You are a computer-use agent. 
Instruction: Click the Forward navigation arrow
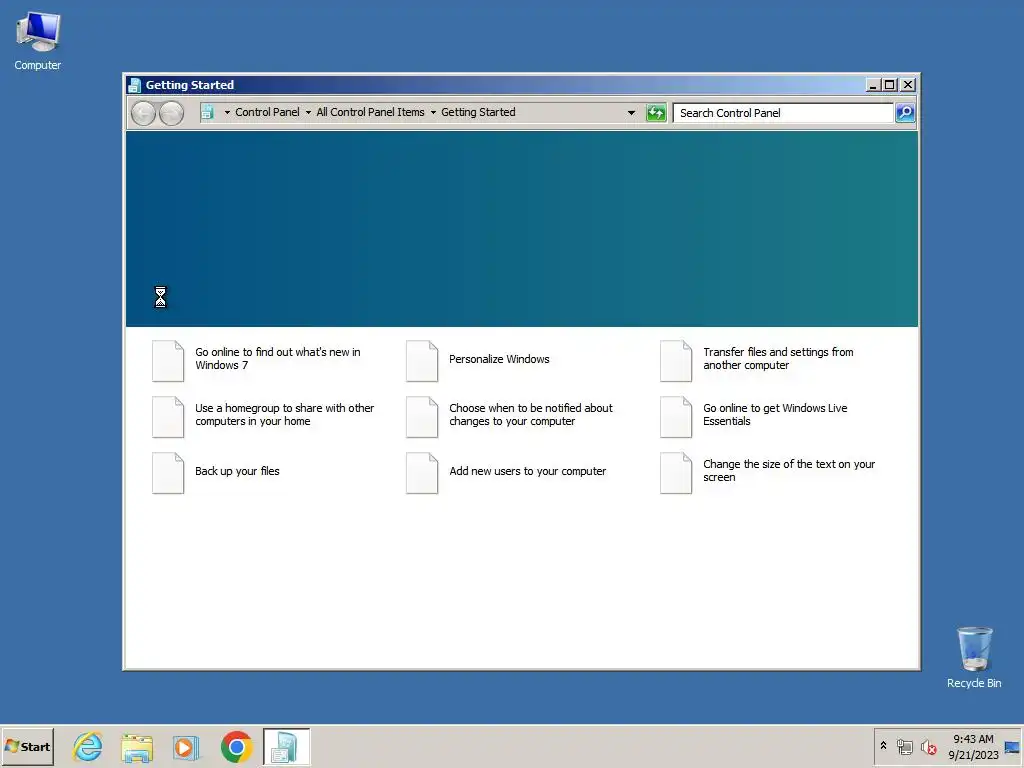171,113
